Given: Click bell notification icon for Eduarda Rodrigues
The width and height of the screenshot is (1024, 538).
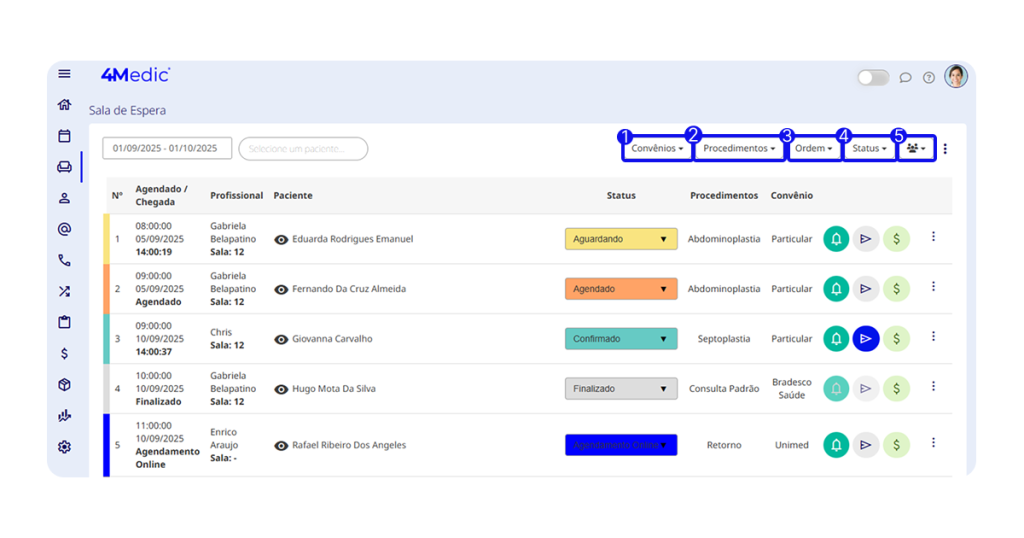Looking at the screenshot, I should [x=836, y=239].
